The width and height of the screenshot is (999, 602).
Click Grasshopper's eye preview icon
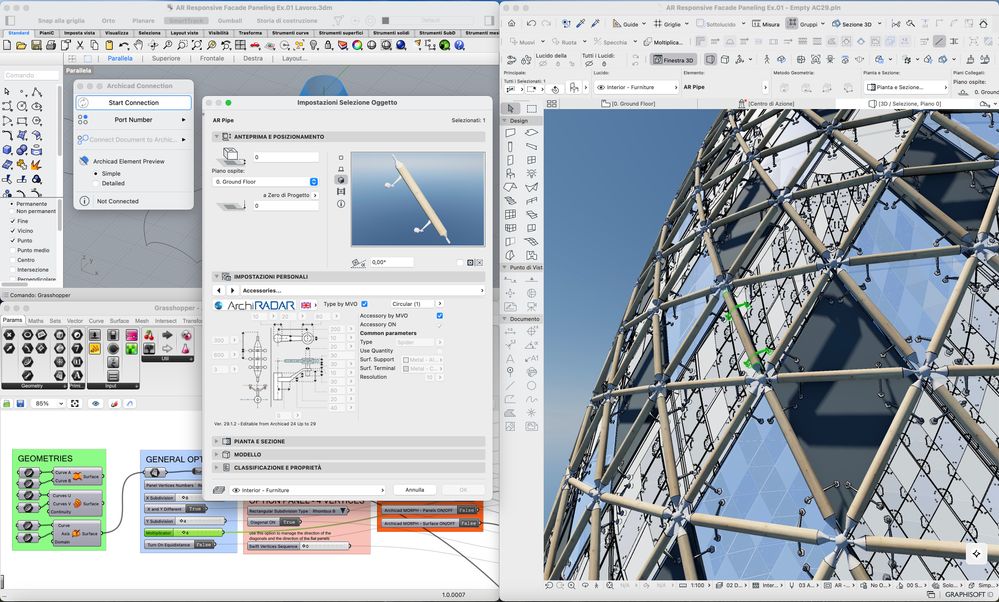point(97,403)
